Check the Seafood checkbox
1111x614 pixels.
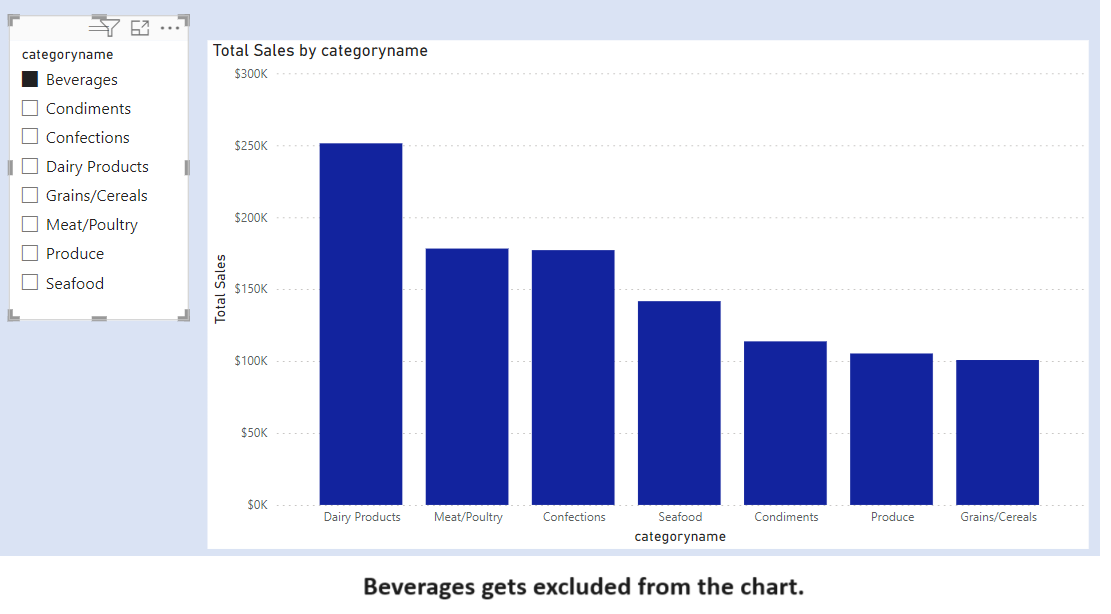pyautogui.click(x=30, y=283)
